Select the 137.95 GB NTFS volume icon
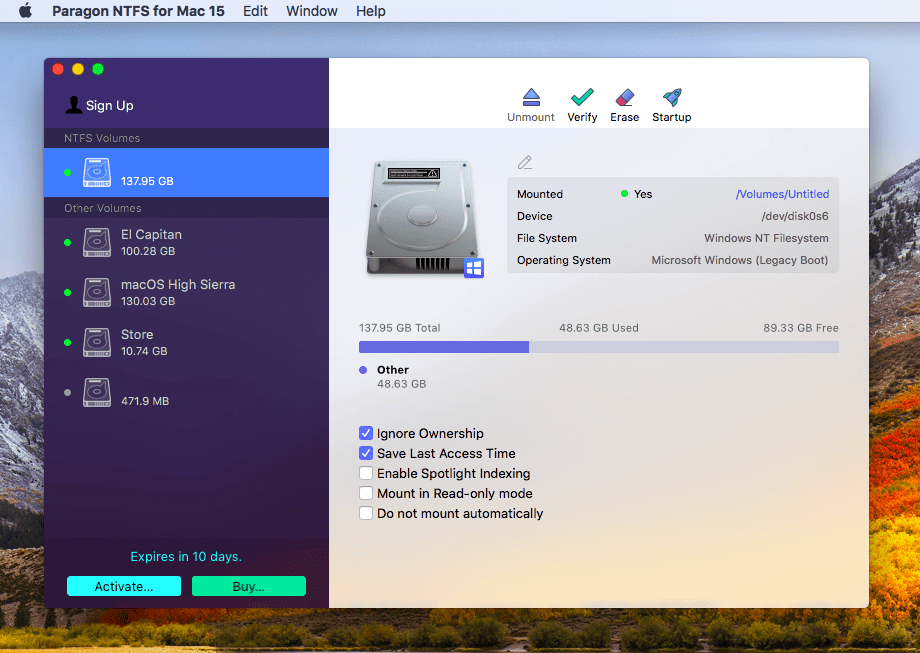 97,172
